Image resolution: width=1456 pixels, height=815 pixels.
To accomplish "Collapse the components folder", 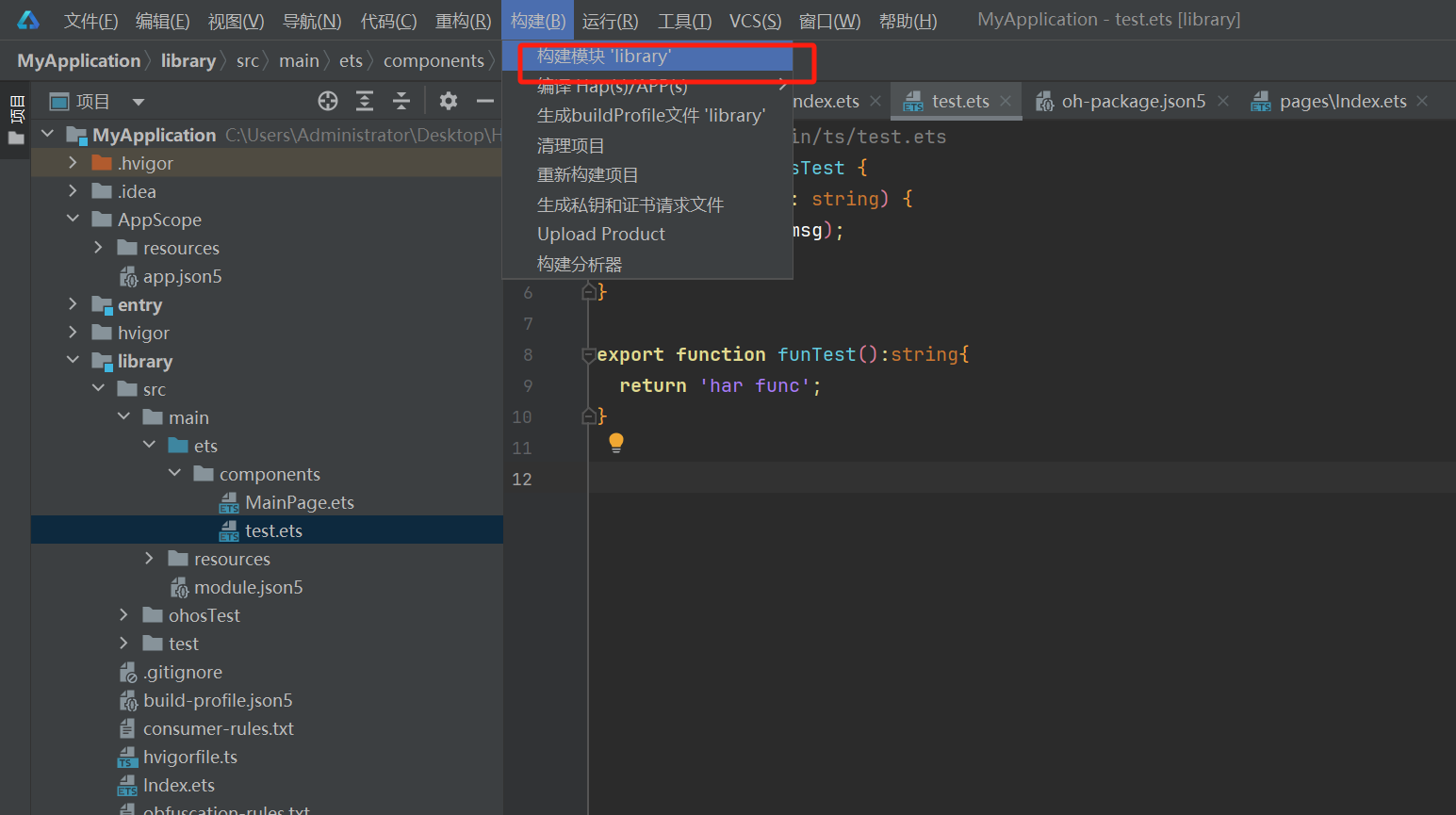I will 174,474.
